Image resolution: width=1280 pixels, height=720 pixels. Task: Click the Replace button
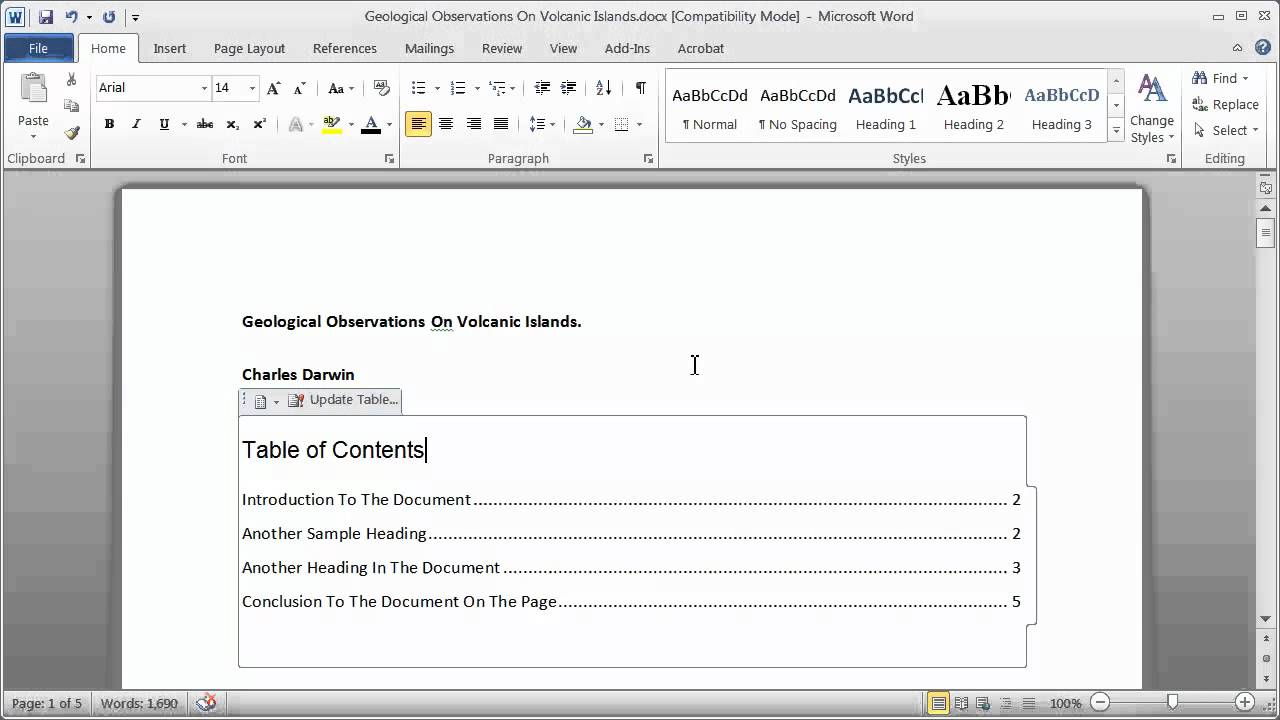[x=1225, y=104]
